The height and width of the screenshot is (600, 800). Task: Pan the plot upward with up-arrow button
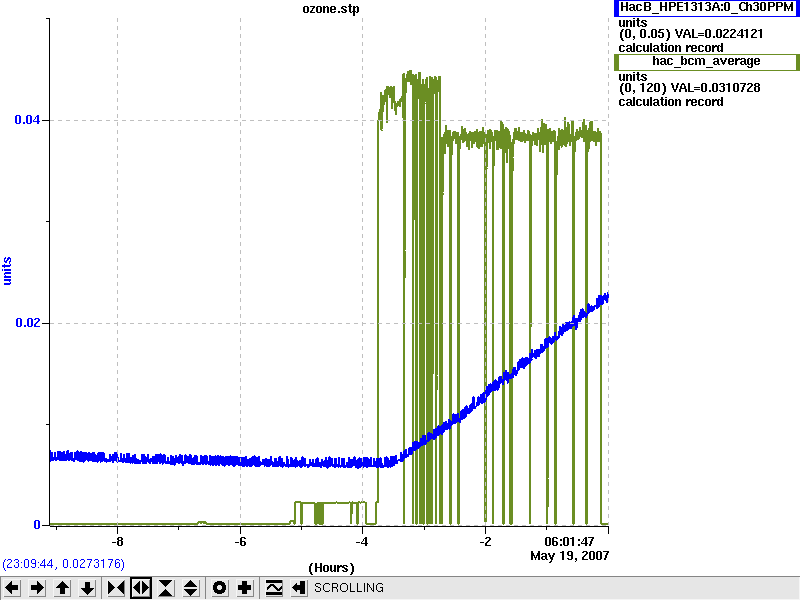click(x=63, y=588)
